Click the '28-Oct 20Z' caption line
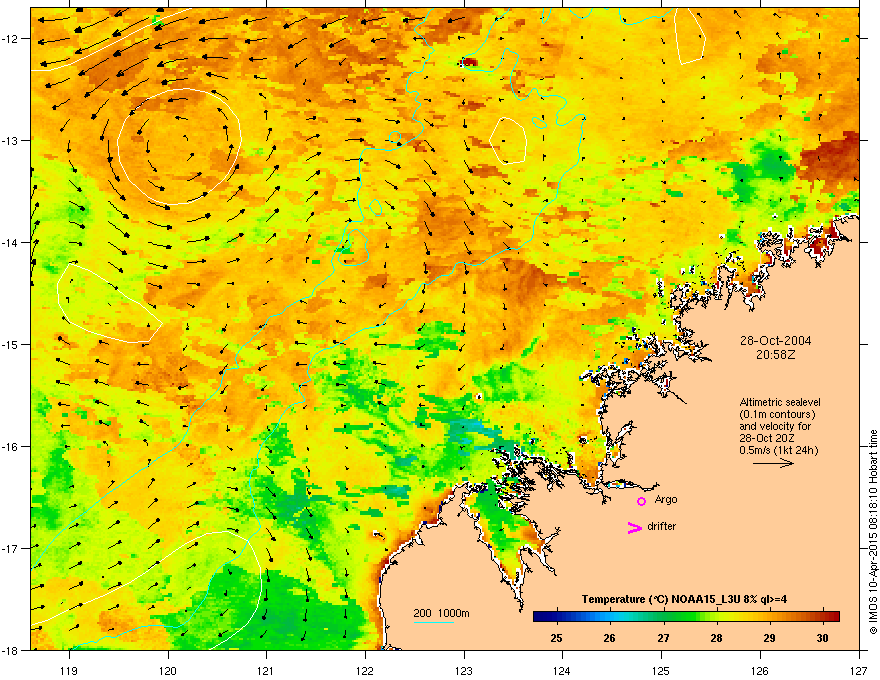Viewport: 880px width, 680px height. point(767,438)
